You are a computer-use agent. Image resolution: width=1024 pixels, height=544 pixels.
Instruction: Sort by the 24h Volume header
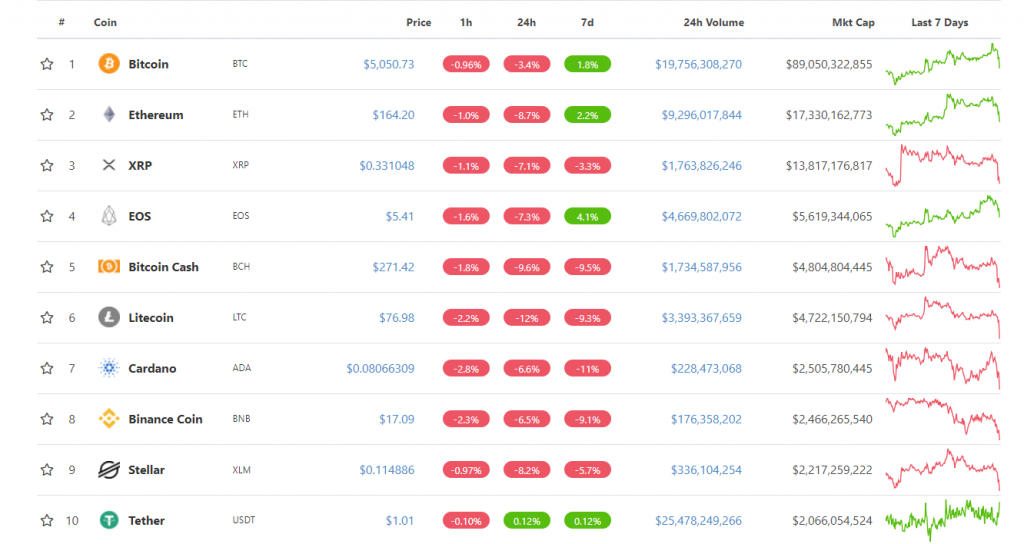pos(714,22)
